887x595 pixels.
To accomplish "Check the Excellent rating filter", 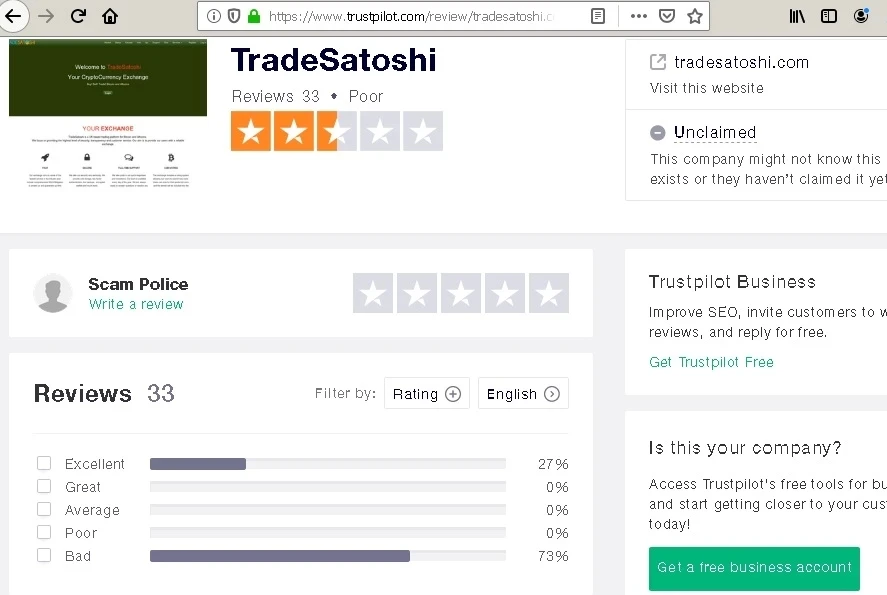I will (x=44, y=463).
